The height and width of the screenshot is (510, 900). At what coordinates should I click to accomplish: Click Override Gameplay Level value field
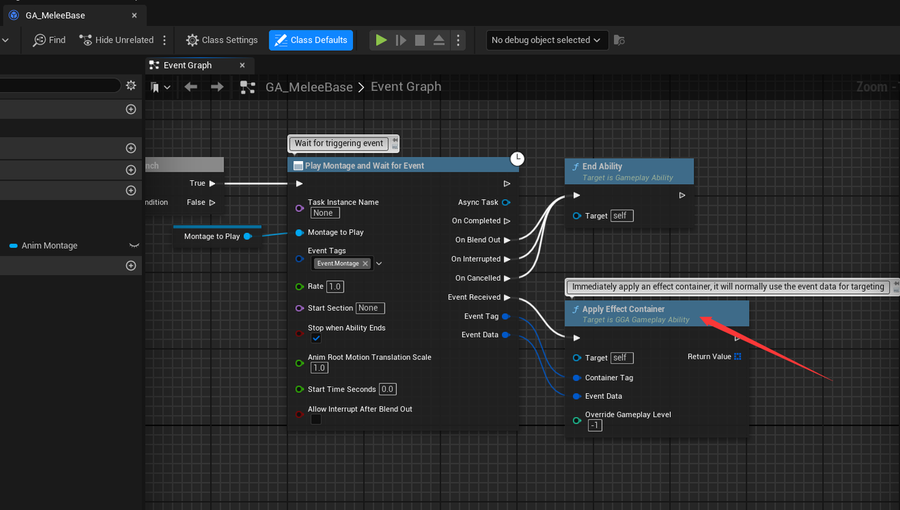(x=595, y=425)
